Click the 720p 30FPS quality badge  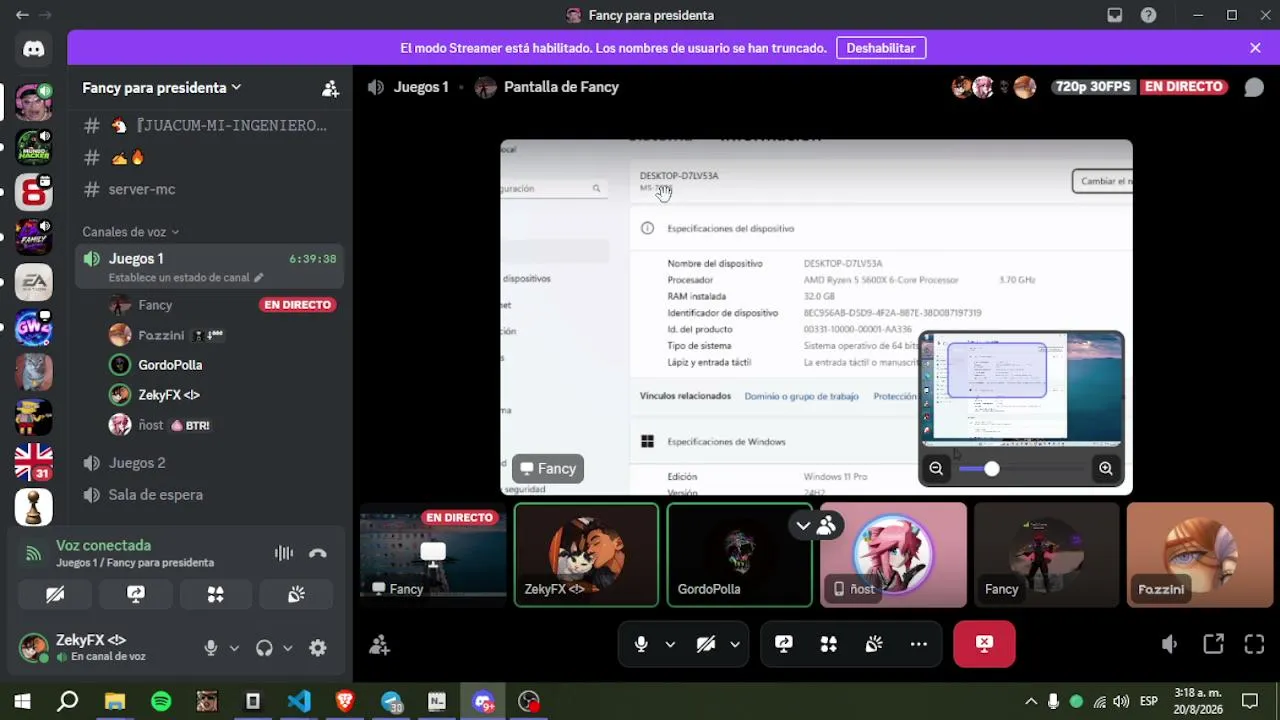tap(1092, 87)
